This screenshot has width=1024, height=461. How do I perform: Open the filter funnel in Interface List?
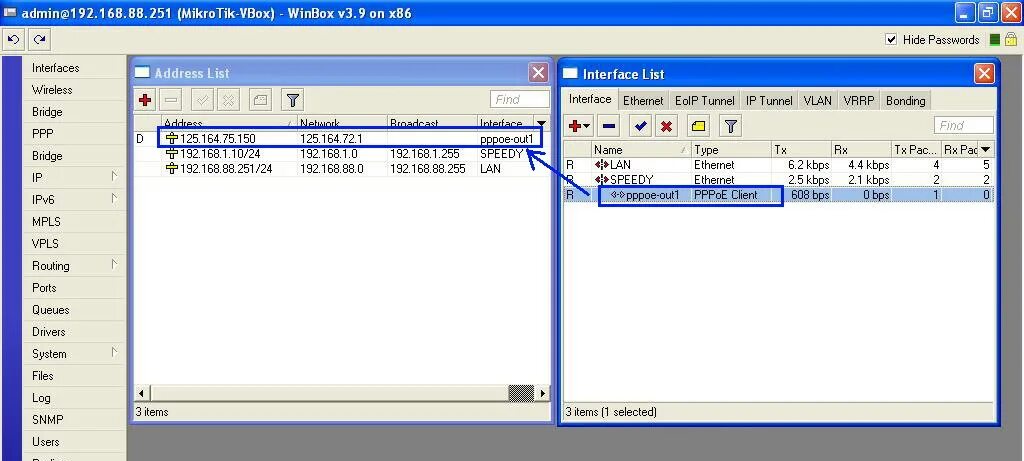tap(731, 126)
